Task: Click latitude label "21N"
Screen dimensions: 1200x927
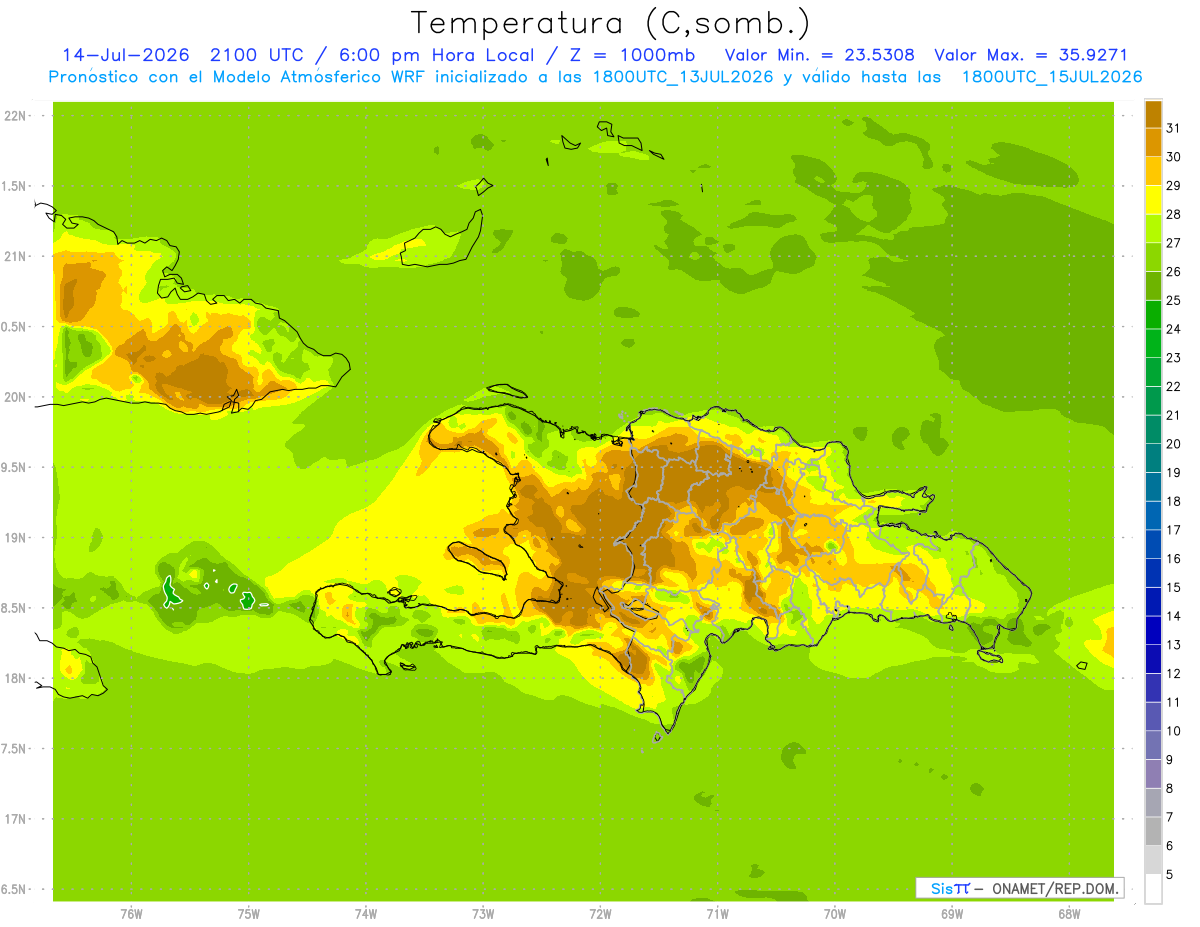Action: pos(16,256)
